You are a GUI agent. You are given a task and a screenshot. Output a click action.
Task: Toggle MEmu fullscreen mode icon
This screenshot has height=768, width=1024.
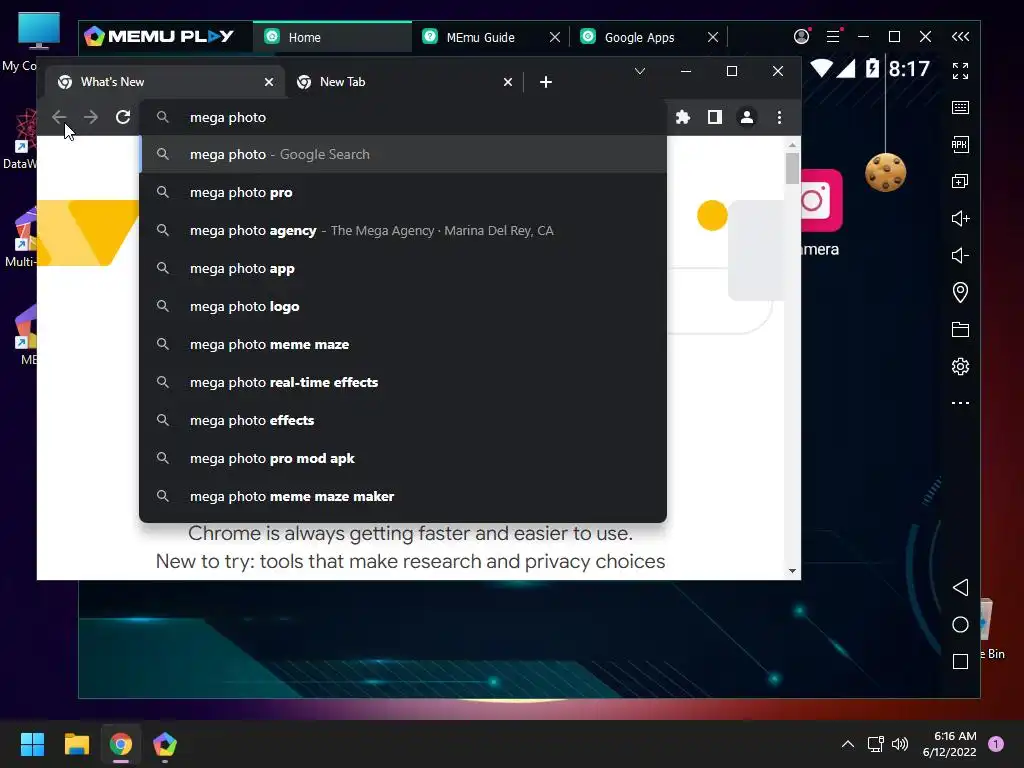pyautogui.click(x=960, y=71)
